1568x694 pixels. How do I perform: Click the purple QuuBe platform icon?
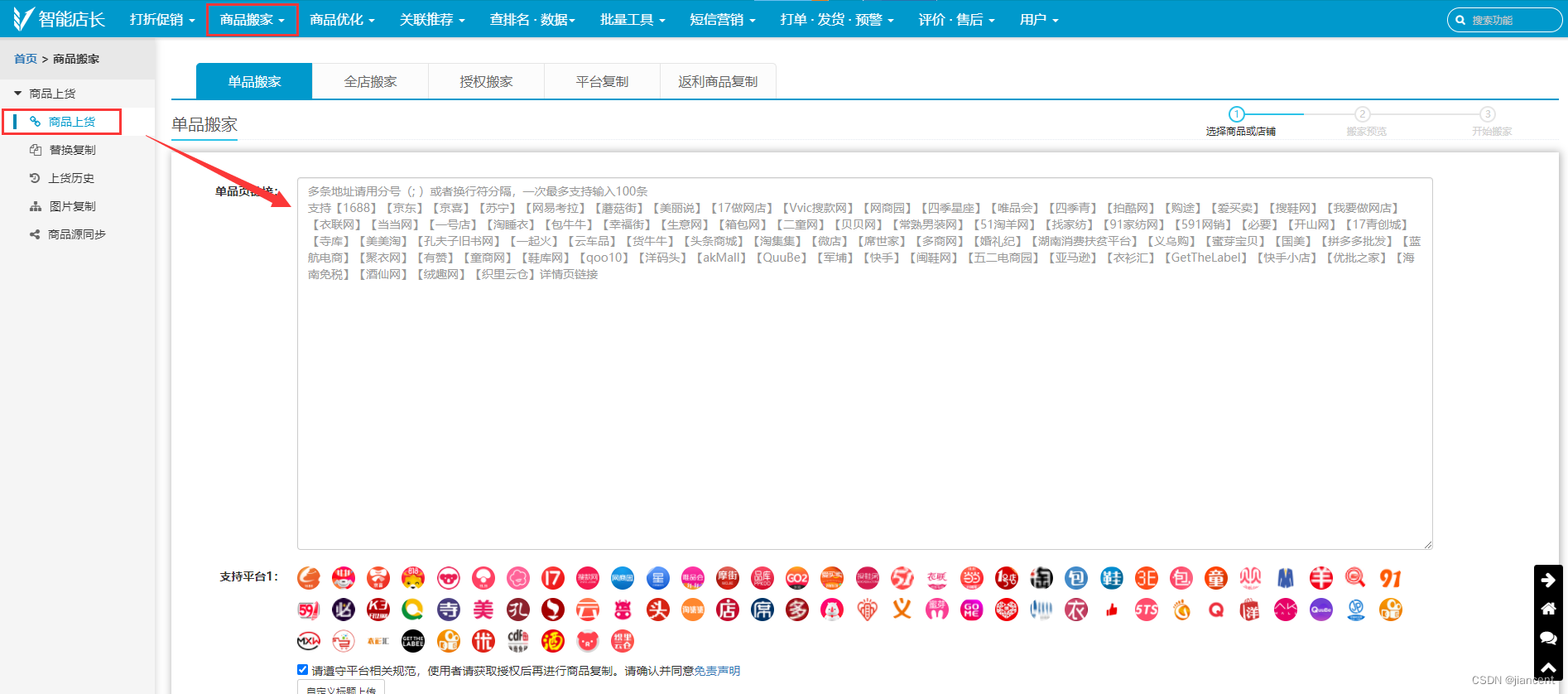[x=1321, y=610]
